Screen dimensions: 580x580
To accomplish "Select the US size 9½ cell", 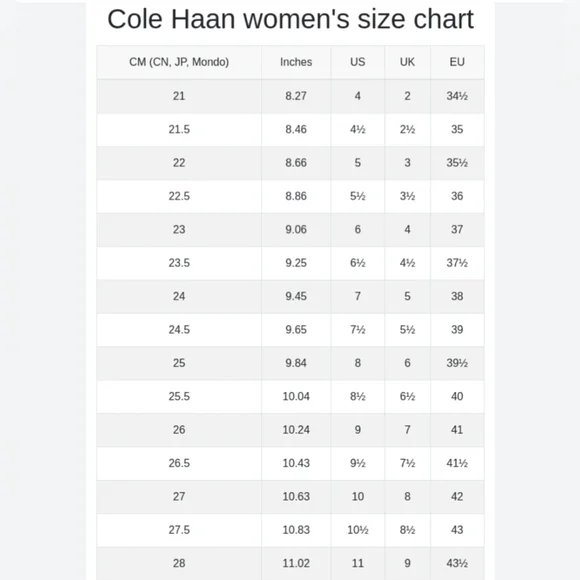I will click(x=358, y=463).
